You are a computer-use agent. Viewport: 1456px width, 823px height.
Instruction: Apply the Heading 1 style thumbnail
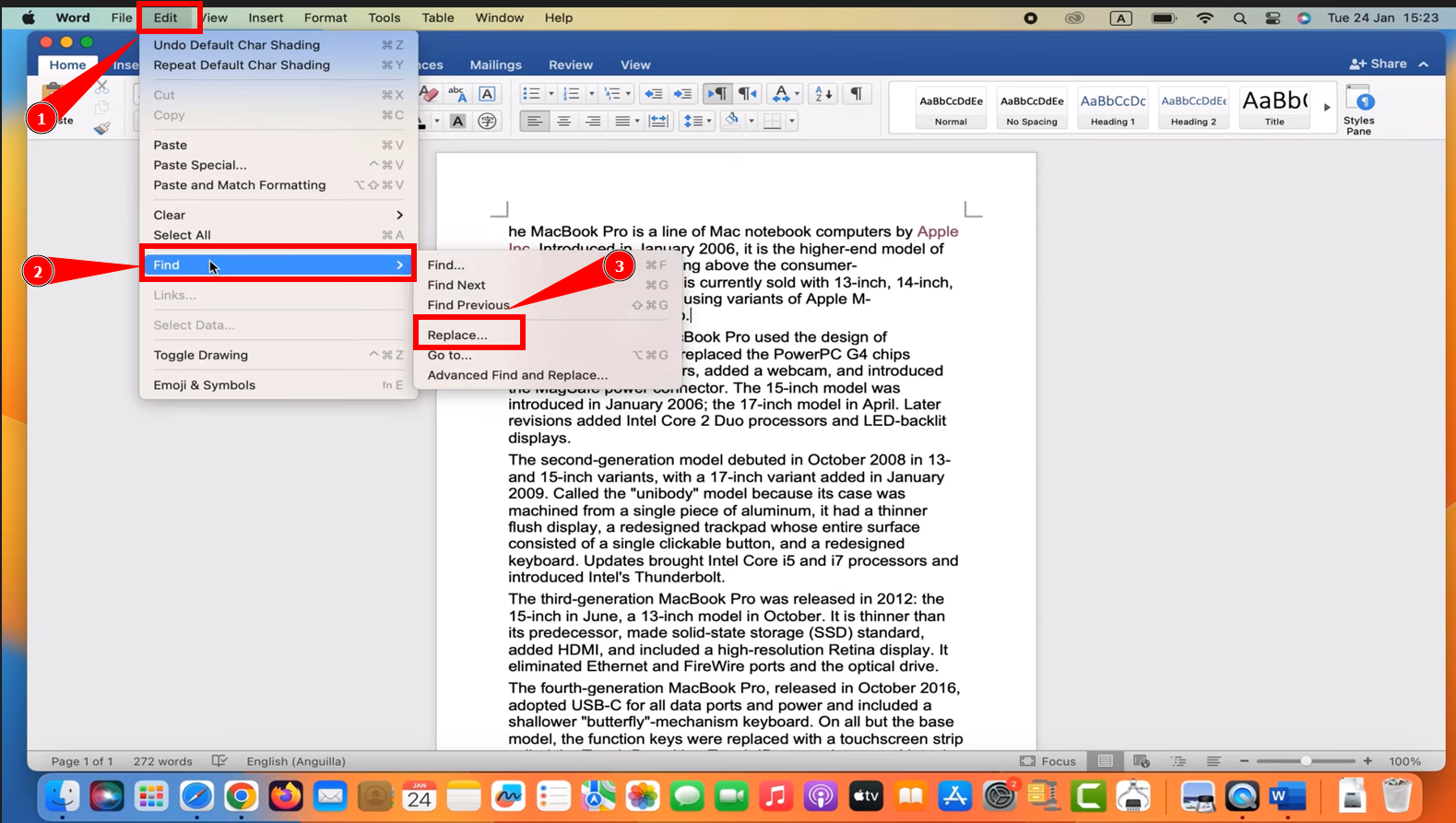1113,109
